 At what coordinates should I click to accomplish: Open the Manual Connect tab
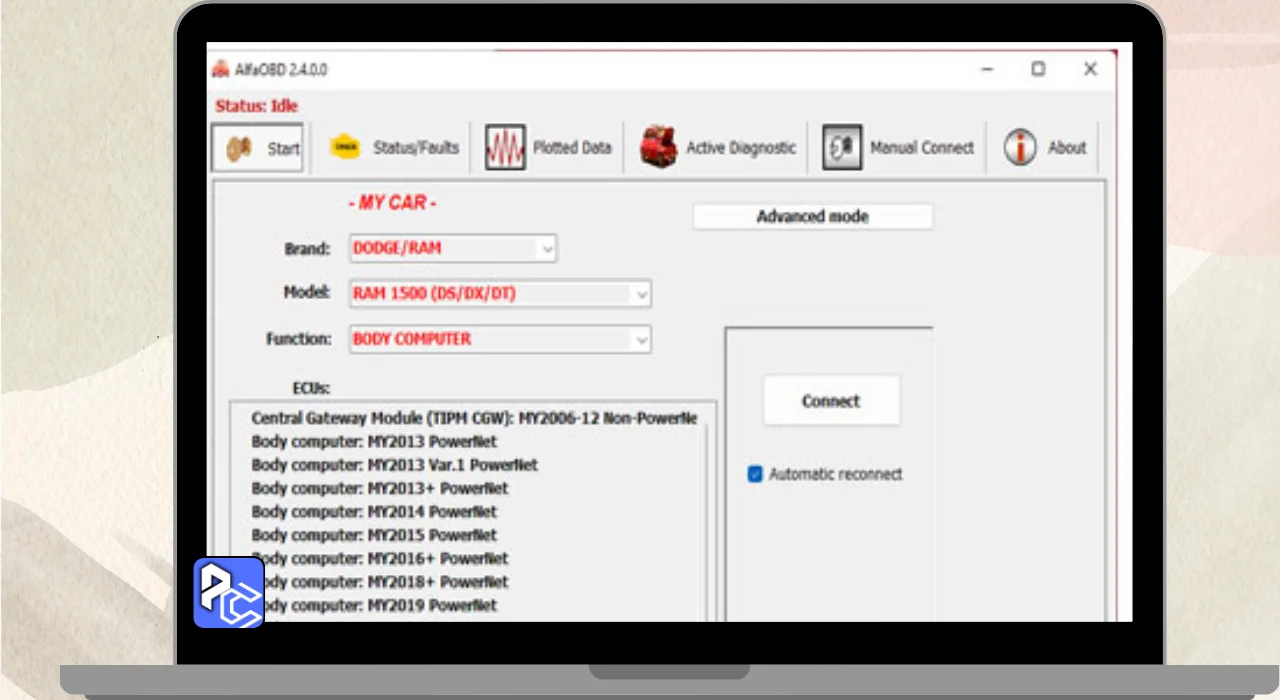pyautogui.click(x=922, y=147)
